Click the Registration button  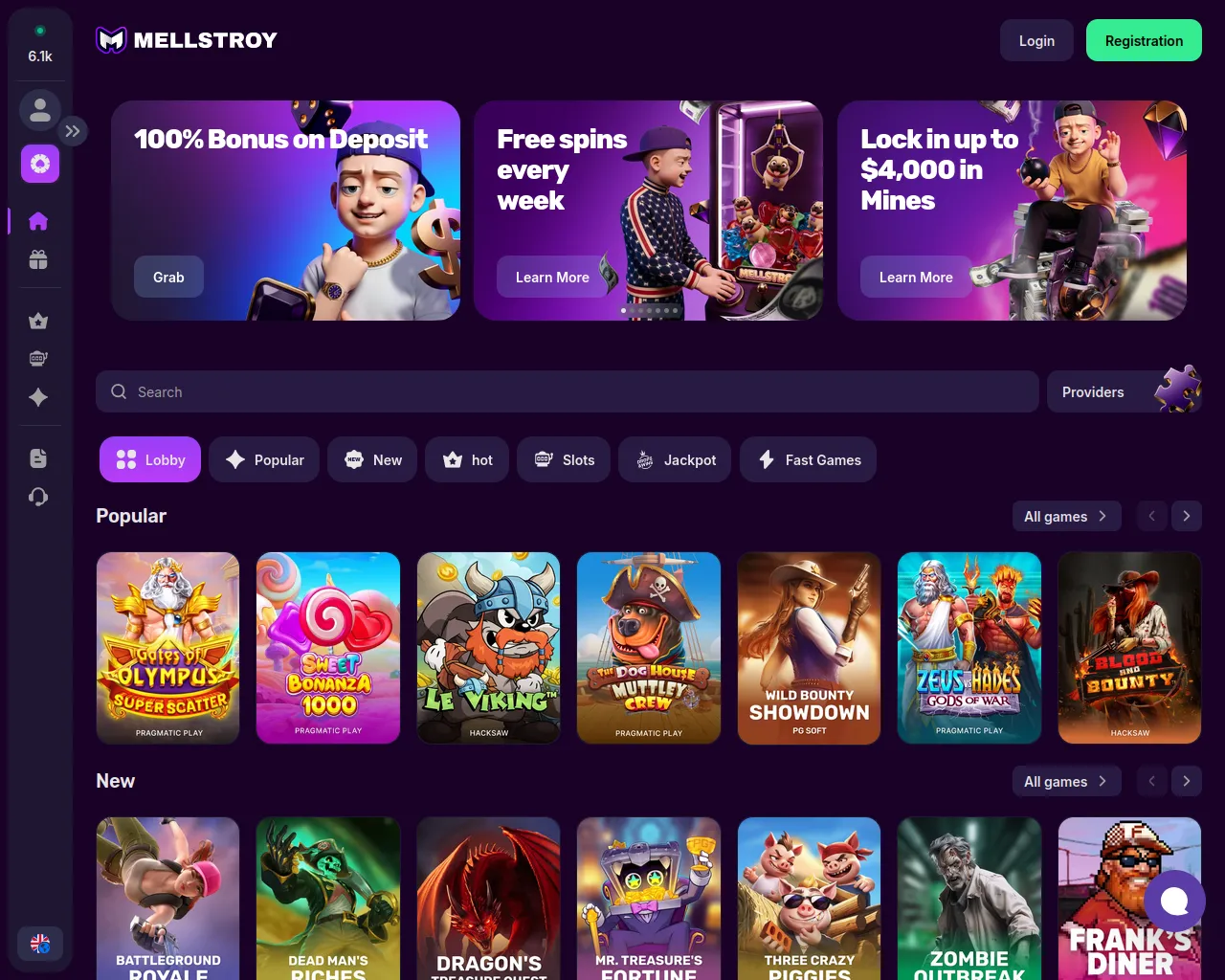pyautogui.click(x=1144, y=40)
